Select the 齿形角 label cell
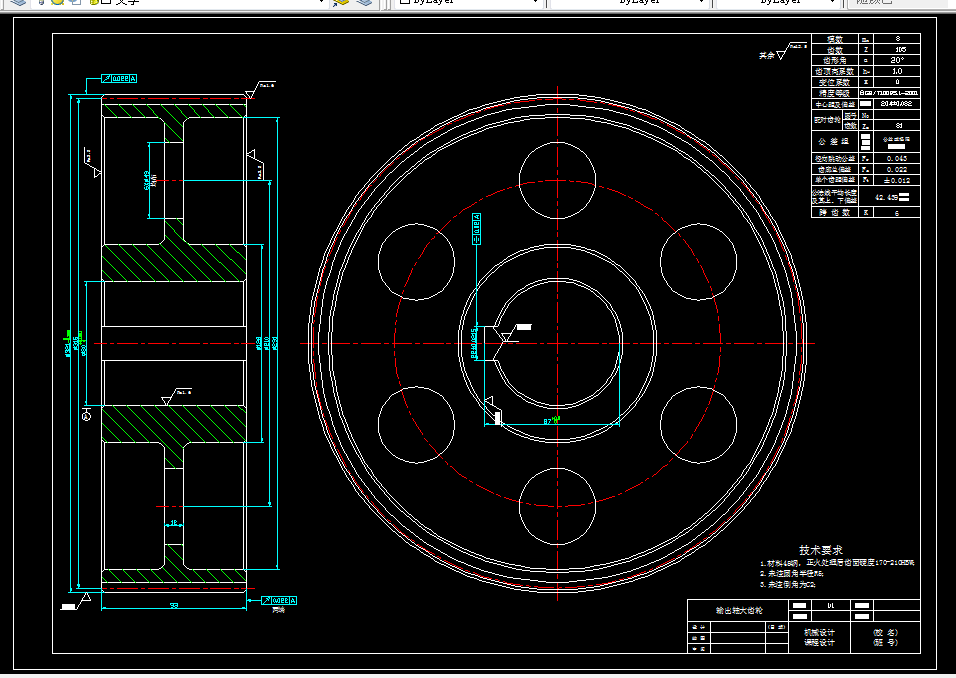The image size is (956, 678). [x=835, y=60]
